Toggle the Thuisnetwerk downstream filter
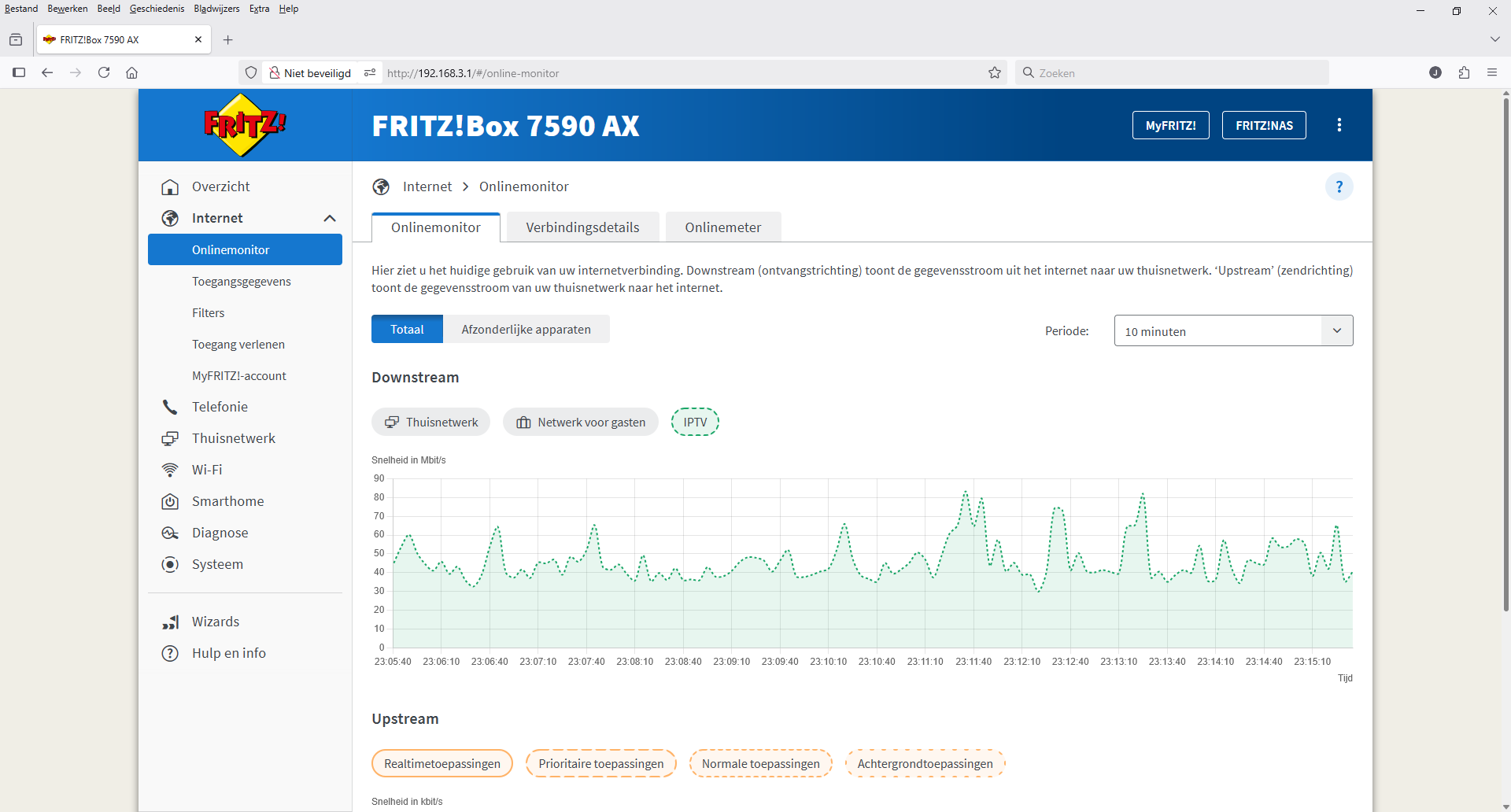 pos(430,422)
